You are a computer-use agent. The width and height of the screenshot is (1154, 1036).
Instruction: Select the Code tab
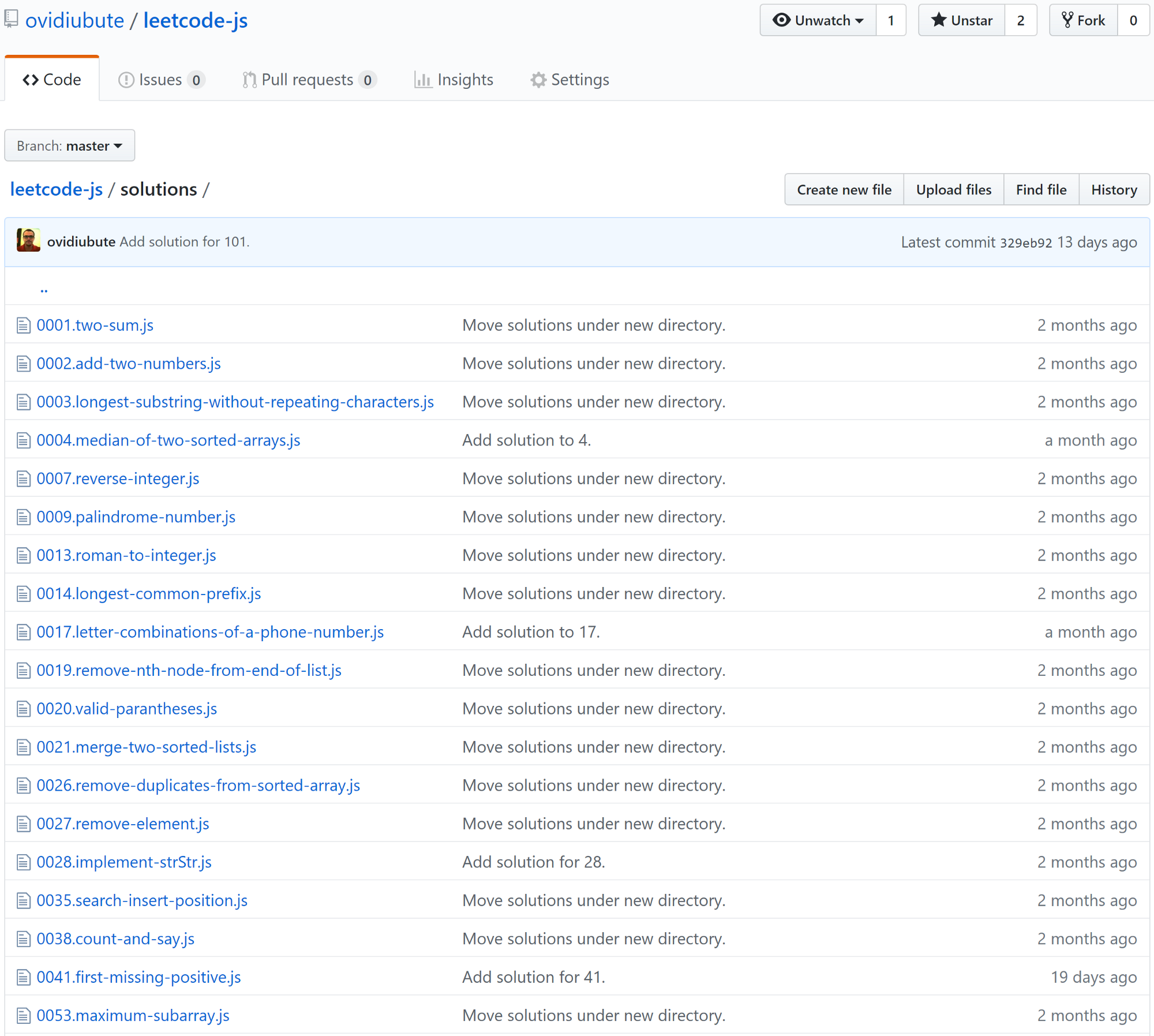coord(52,79)
